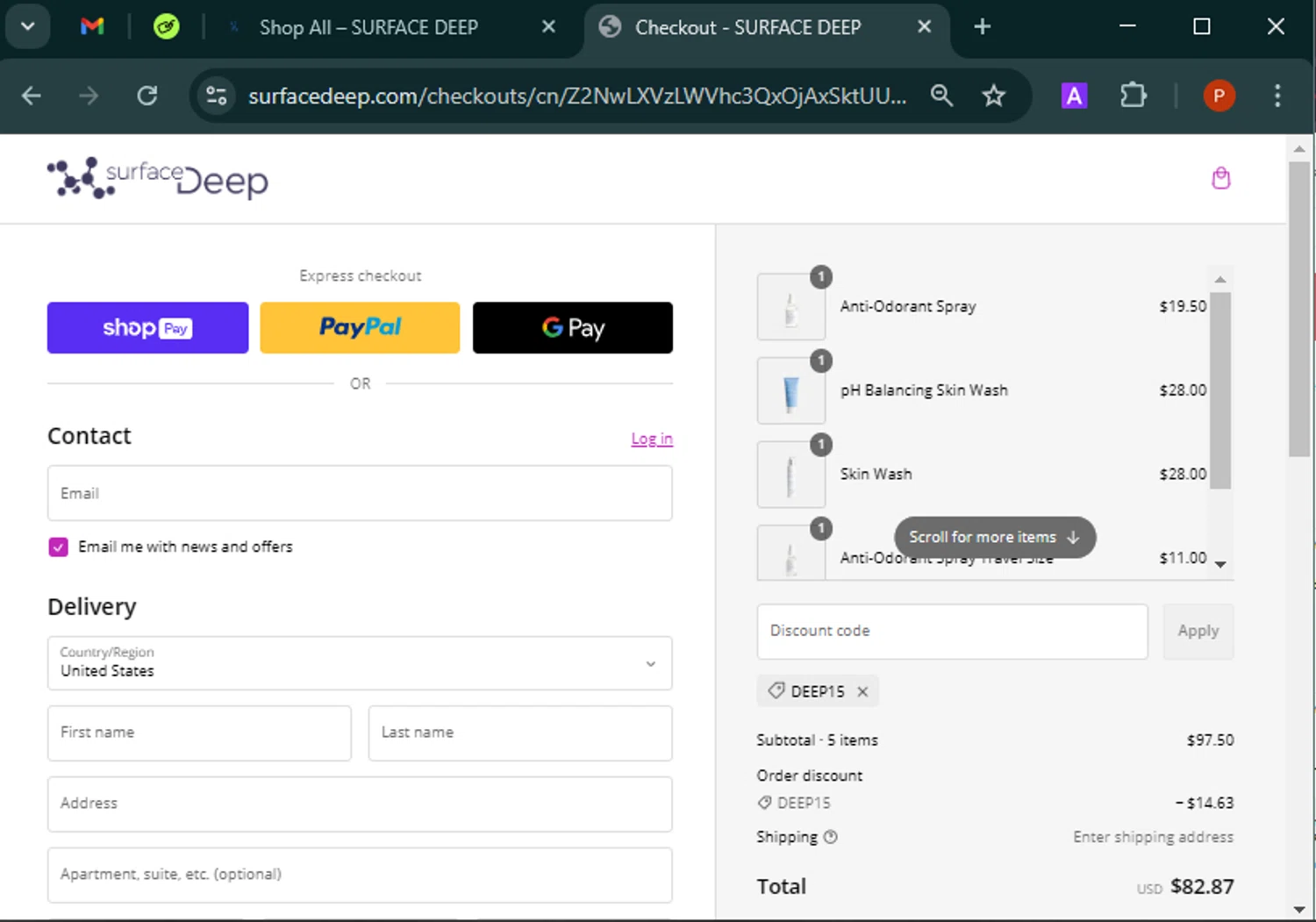
Task: Focus the Apartment, suite field
Action: pos(360,876)
